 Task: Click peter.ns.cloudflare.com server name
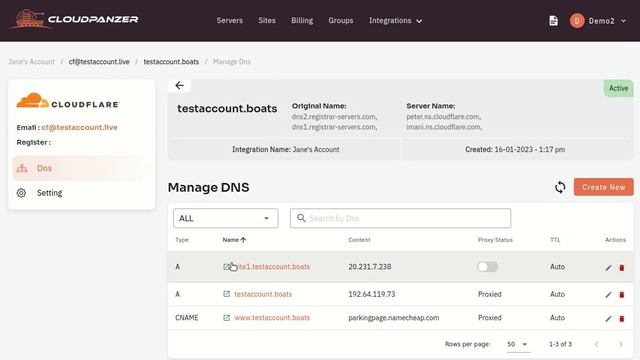point(444,116)
